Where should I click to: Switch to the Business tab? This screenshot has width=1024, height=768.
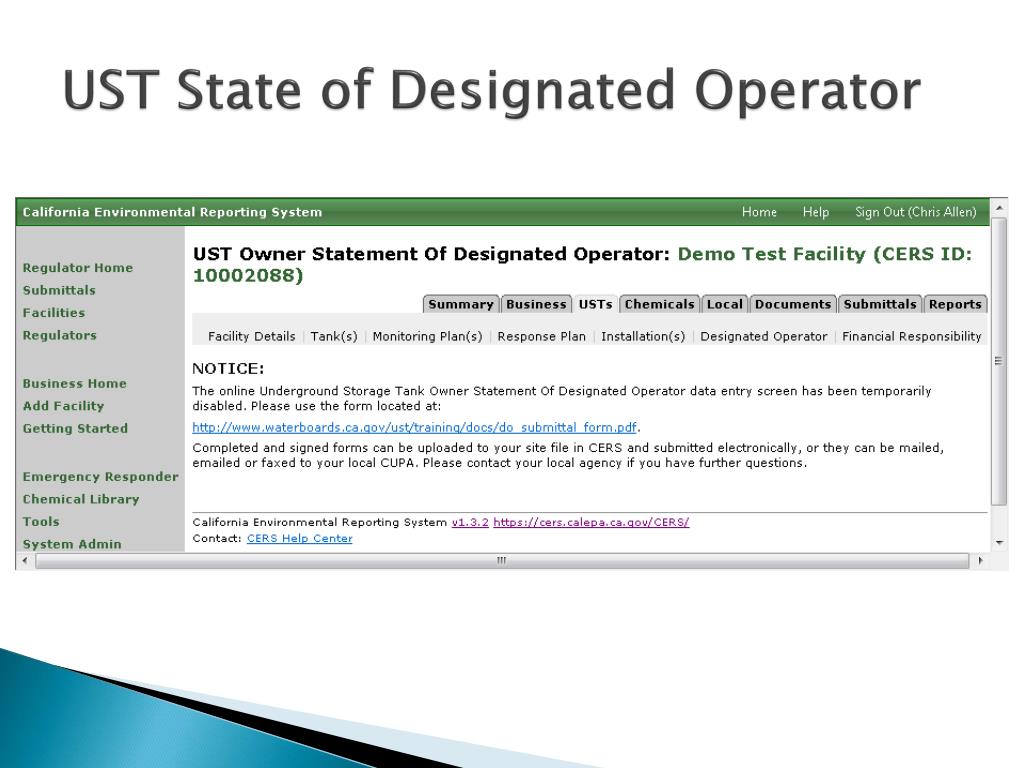click(536, 304)
